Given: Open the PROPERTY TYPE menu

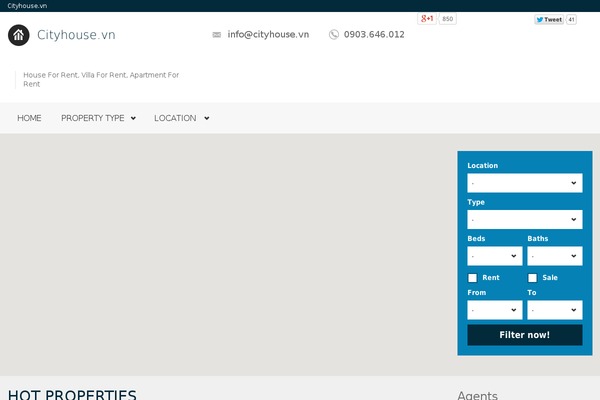Looking at the screenshot, I should 93,118.
